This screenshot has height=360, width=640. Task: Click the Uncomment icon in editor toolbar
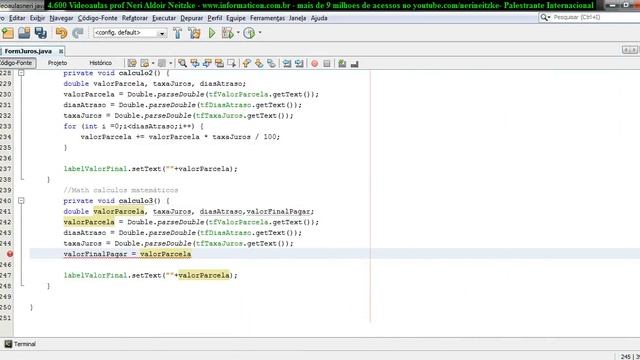point(354,64)
